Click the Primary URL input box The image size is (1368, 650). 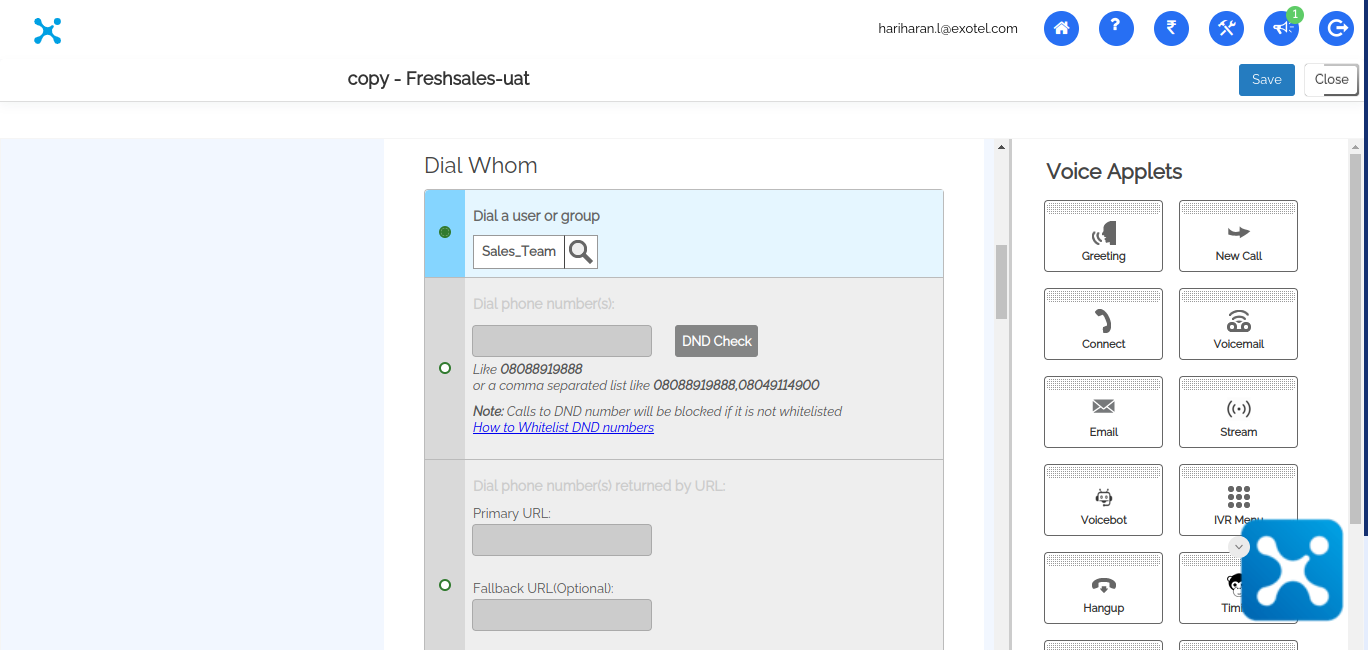click(562, 540)
